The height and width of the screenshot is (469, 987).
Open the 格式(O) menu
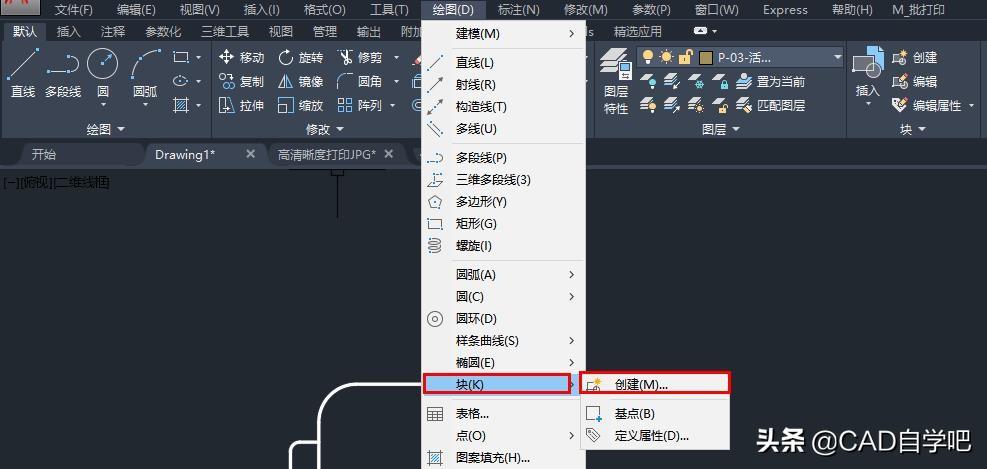[324, 10]
